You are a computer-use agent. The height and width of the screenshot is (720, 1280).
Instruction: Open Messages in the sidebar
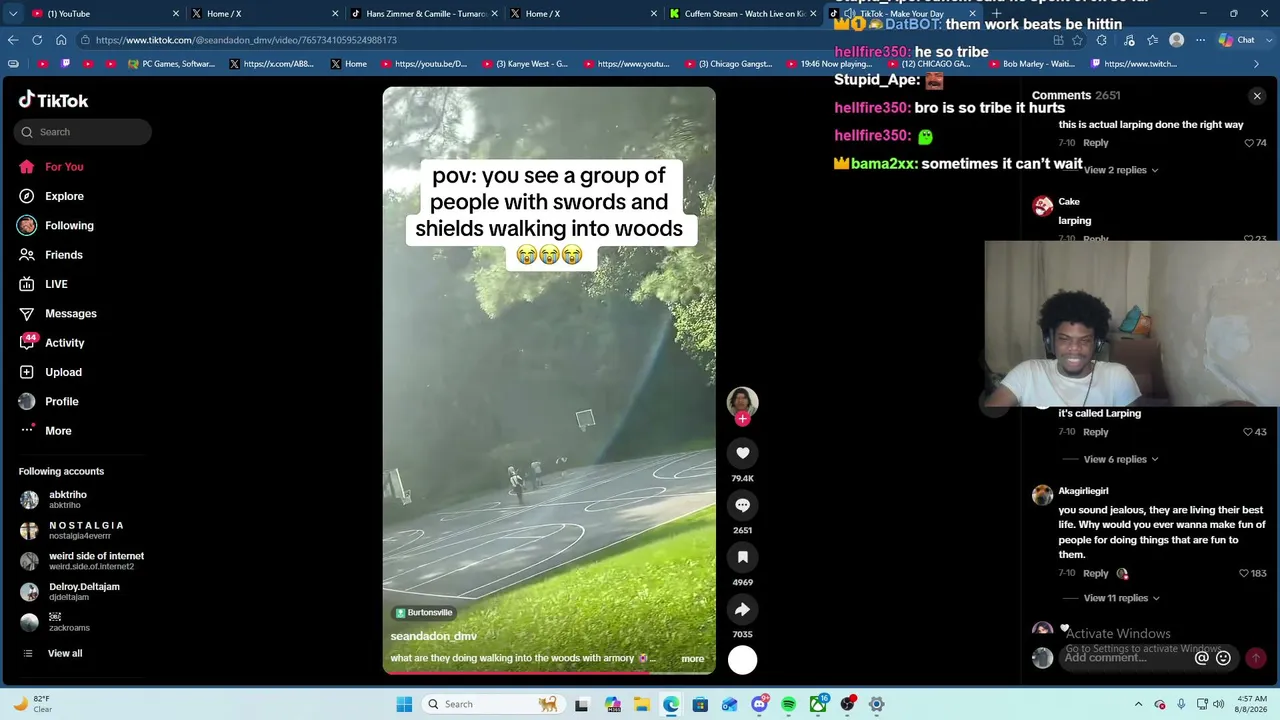click(71, 314)
